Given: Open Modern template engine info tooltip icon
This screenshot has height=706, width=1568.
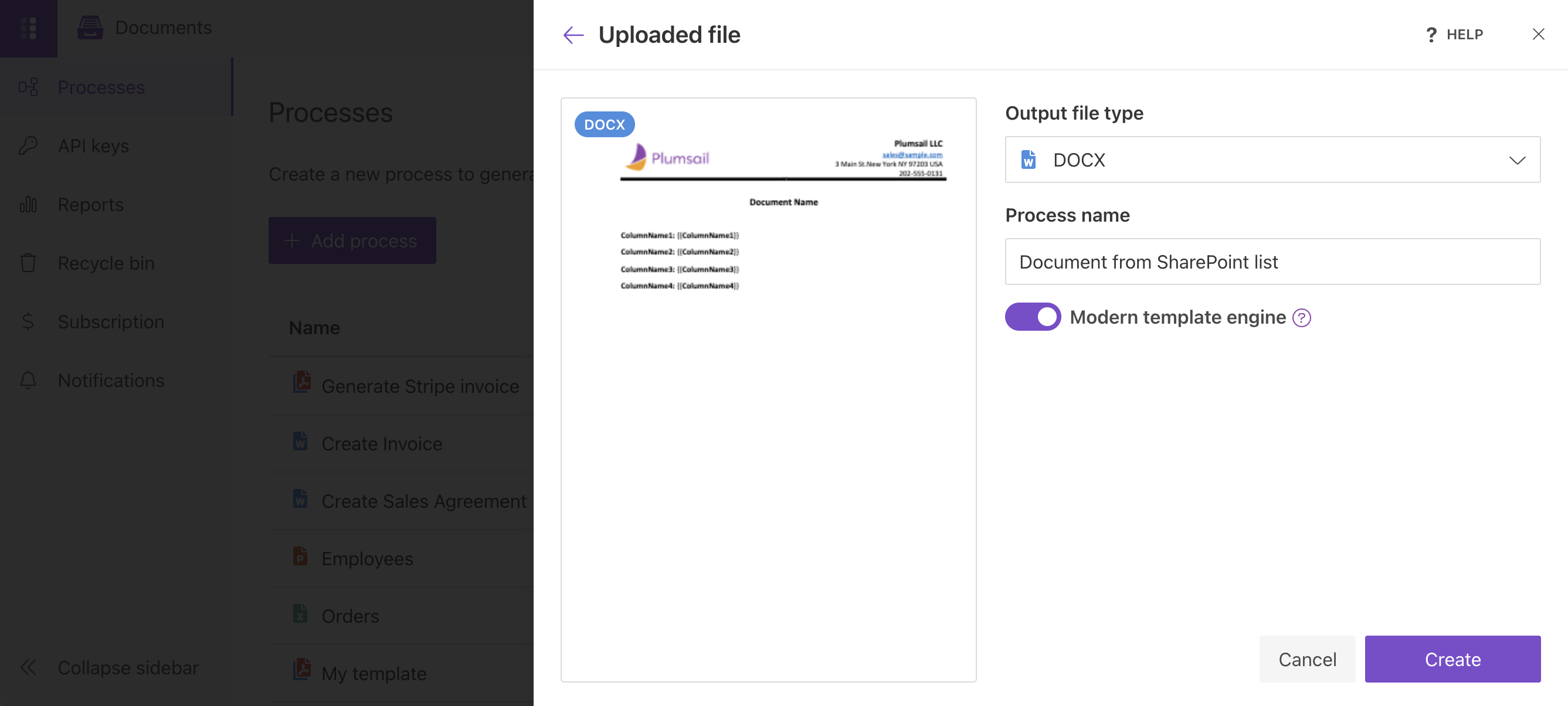Looking at the screenshot, I should tap(1301, 318).
